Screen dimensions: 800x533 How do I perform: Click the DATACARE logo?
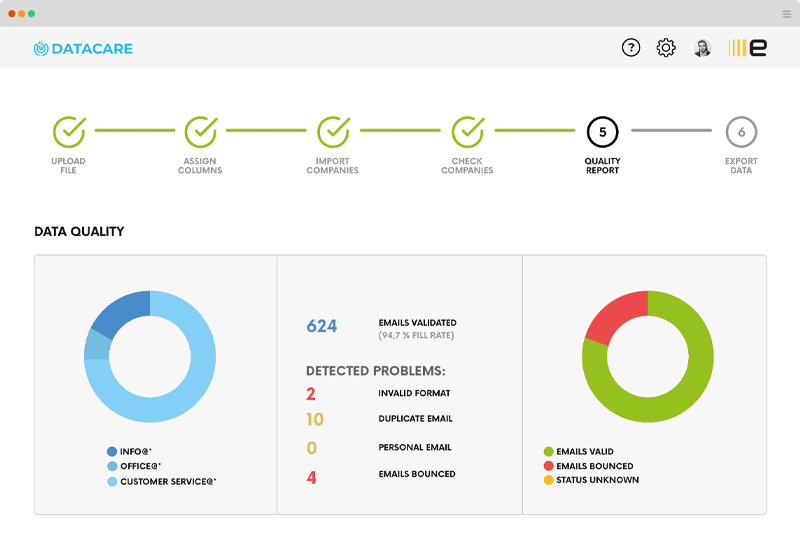(x=83, y=48)
